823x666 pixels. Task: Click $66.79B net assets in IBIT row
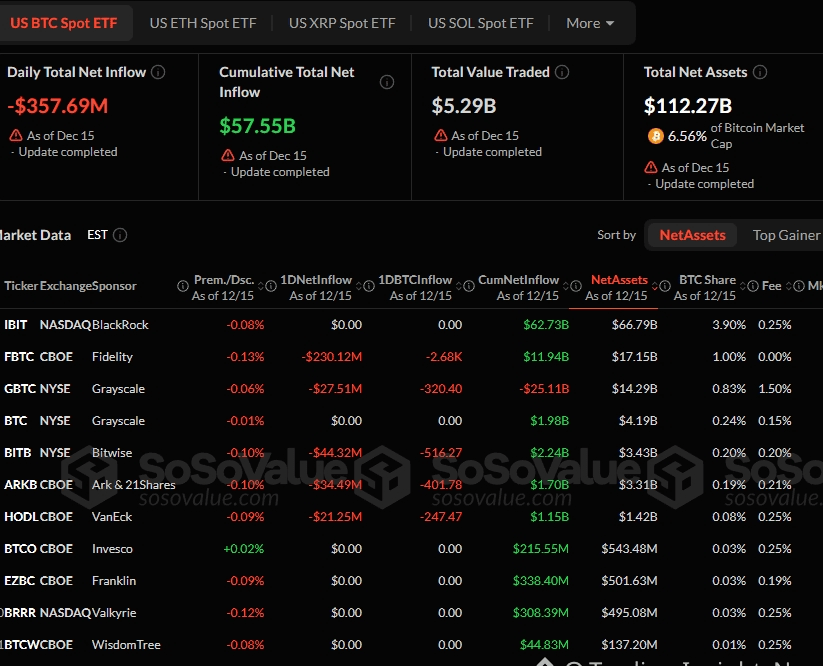(x=634, y=325)
